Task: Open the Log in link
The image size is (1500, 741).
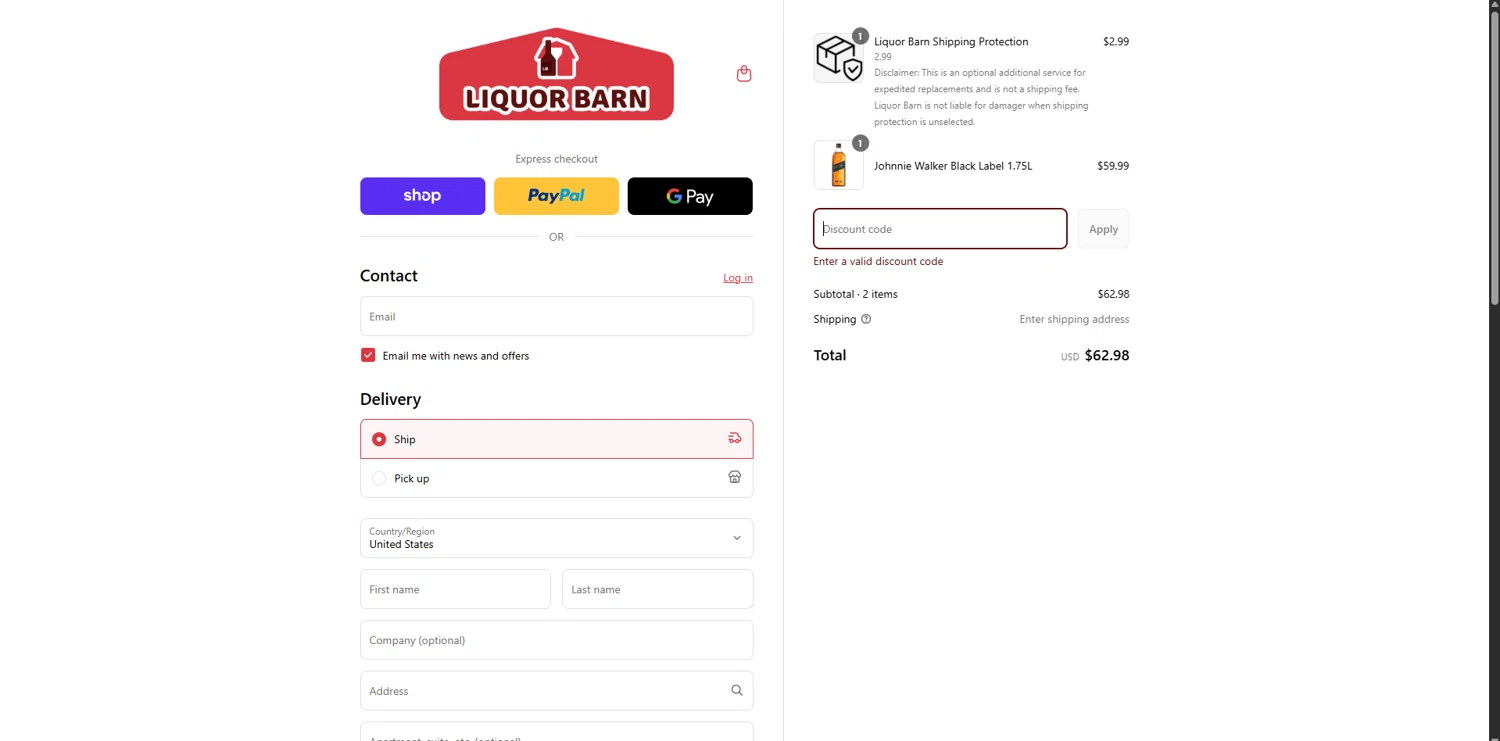Action: pyautogui.click(x=738, y=278)
